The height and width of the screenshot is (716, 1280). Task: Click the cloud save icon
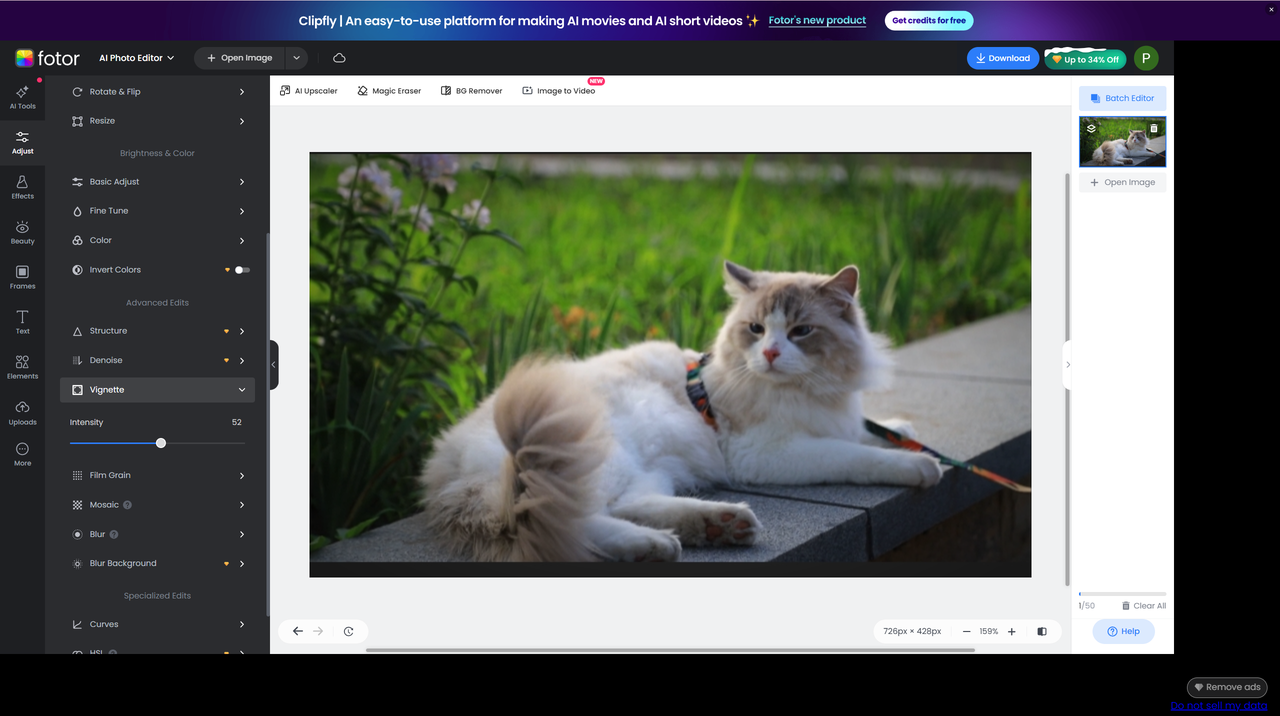coord(339,58)
